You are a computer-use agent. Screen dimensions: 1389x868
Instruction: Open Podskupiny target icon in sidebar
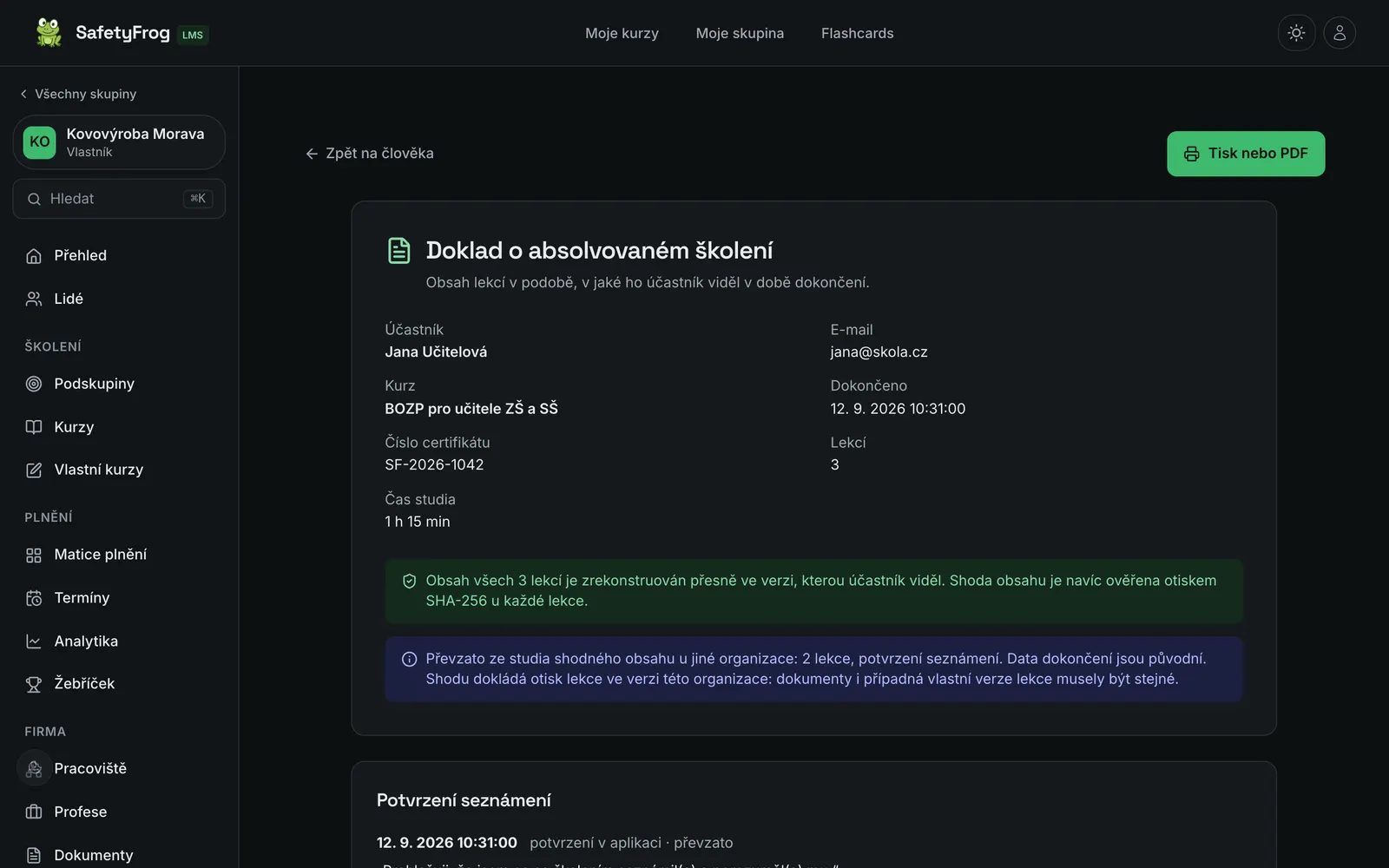(x=34, y=384)
